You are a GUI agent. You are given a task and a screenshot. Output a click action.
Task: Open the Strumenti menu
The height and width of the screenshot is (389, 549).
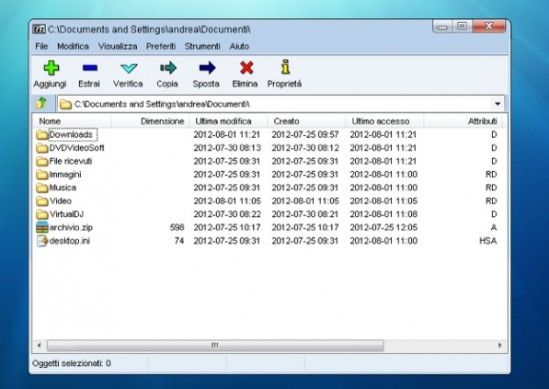pos(202,46)
